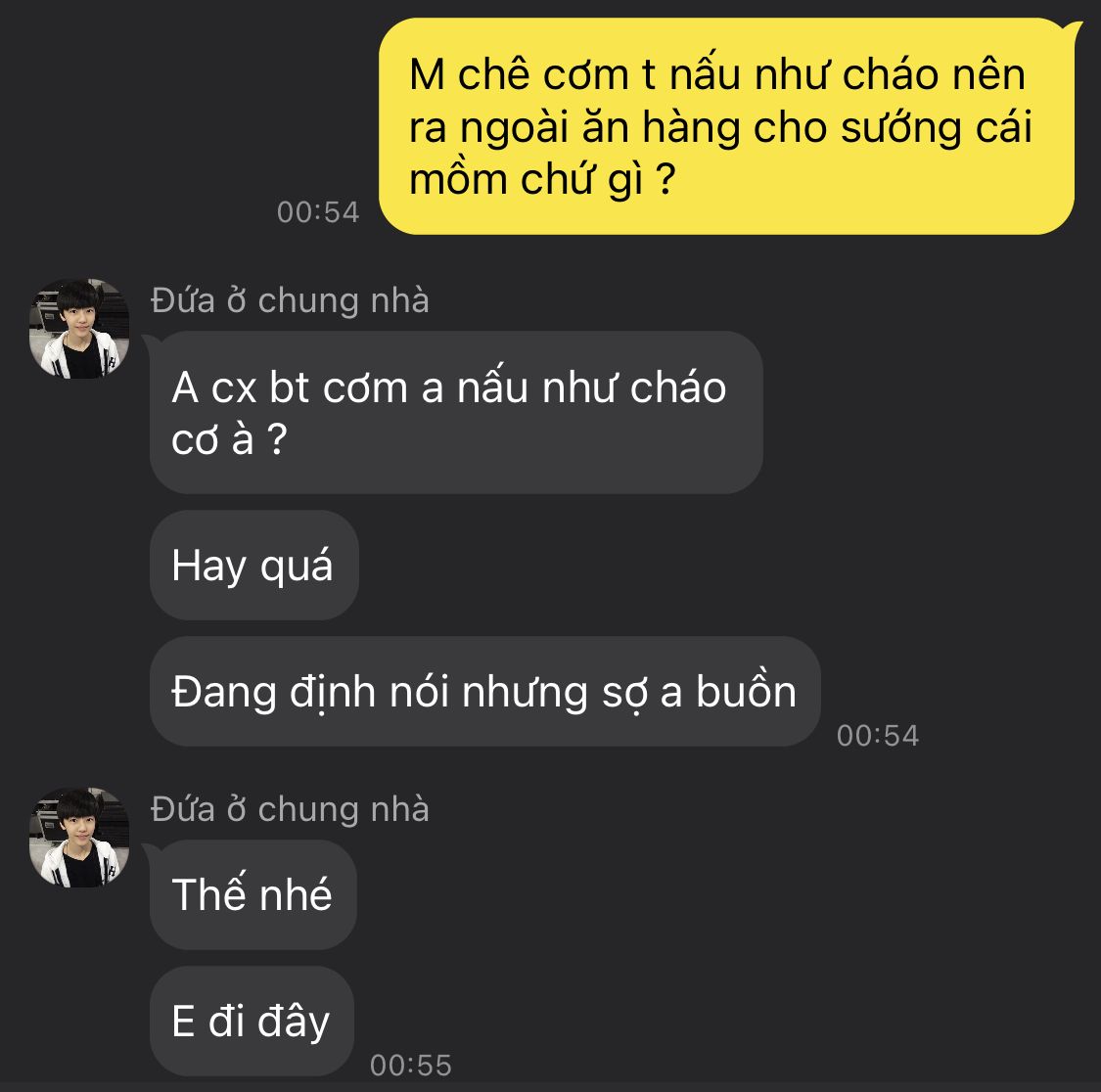
Task: Open the lower sender avatar photo
Action: (x=78, y=837)
